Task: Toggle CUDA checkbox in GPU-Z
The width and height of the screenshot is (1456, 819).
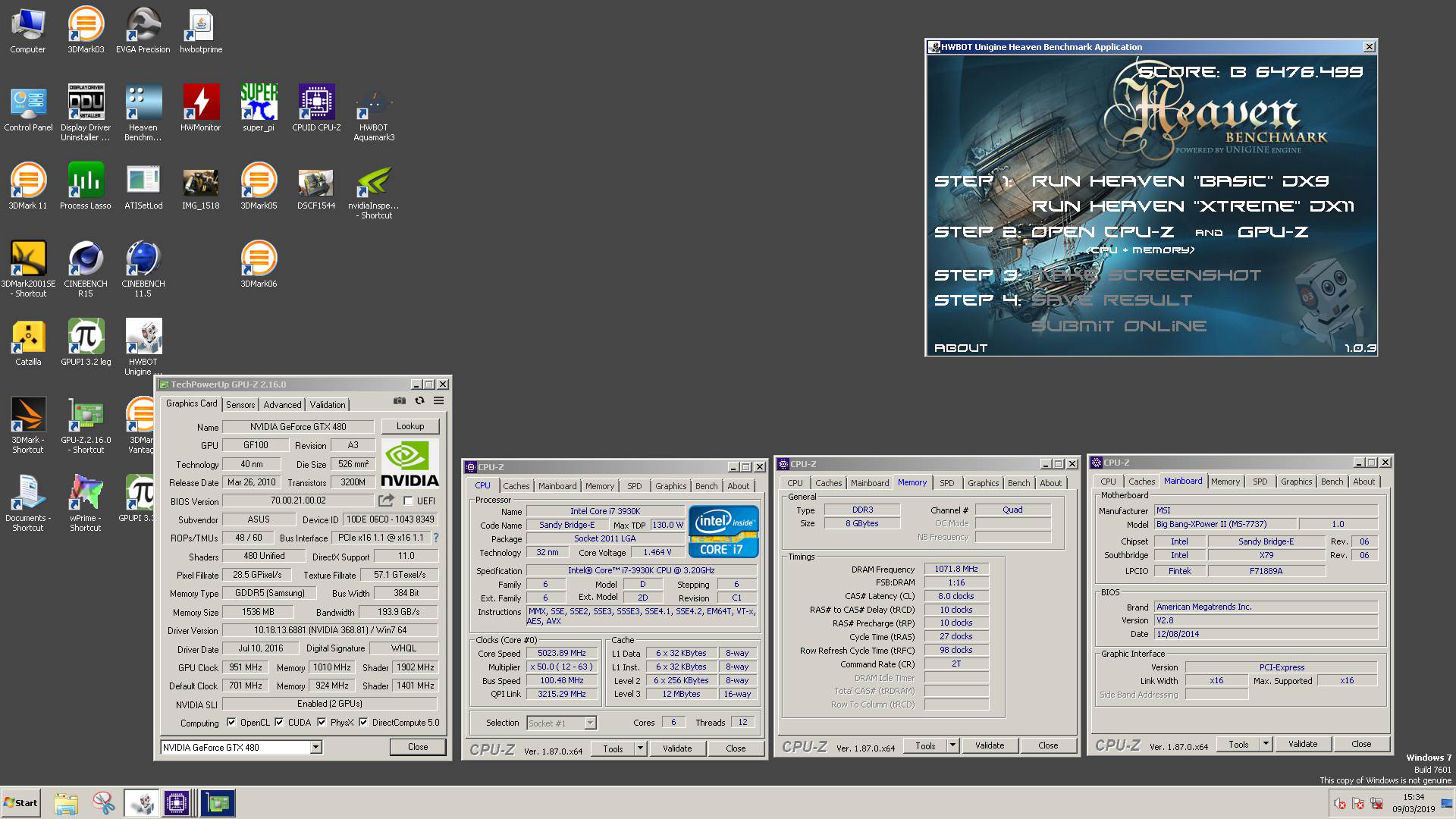Action: (279, 723)
